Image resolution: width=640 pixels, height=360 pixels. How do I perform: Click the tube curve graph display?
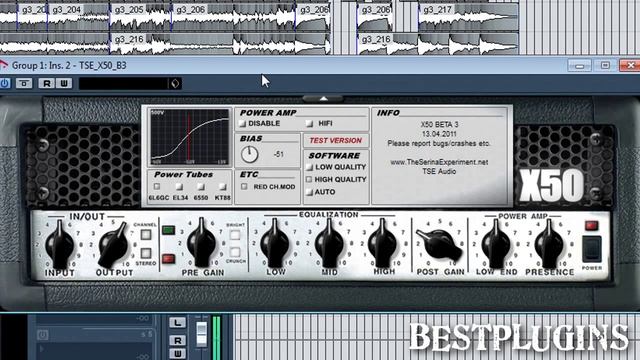(190, 137)
